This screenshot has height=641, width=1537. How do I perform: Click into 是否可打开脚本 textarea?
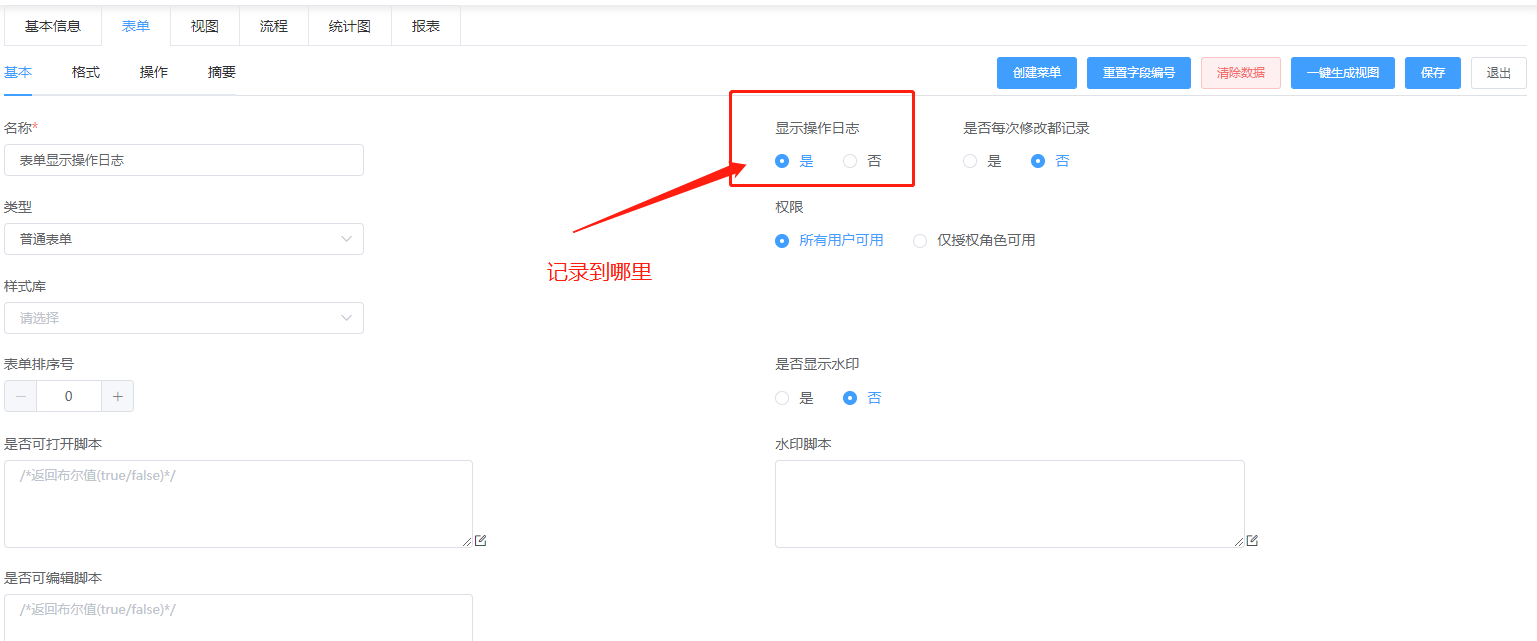238,504
